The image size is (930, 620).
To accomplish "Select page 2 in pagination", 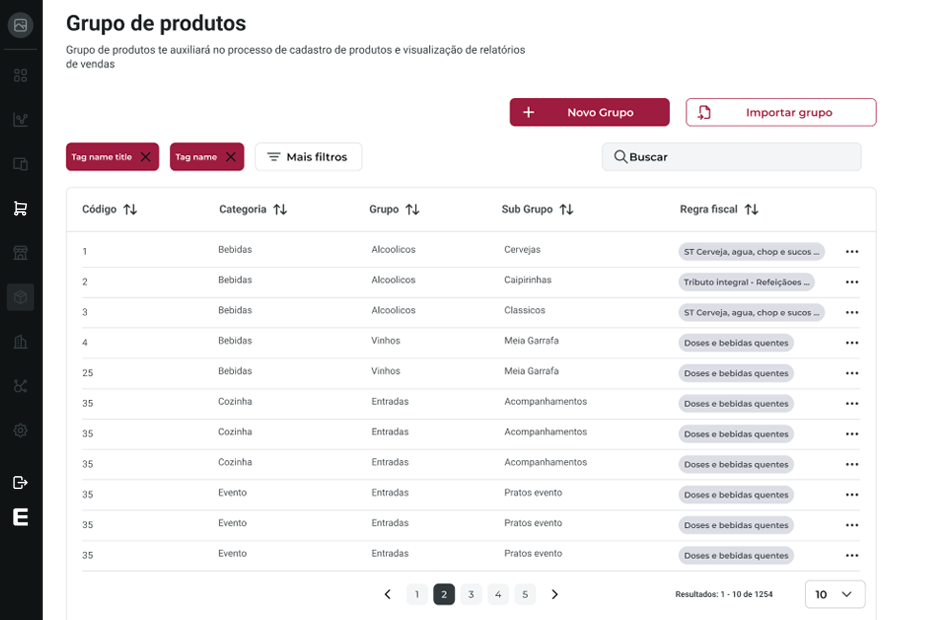I will point(444,594).
